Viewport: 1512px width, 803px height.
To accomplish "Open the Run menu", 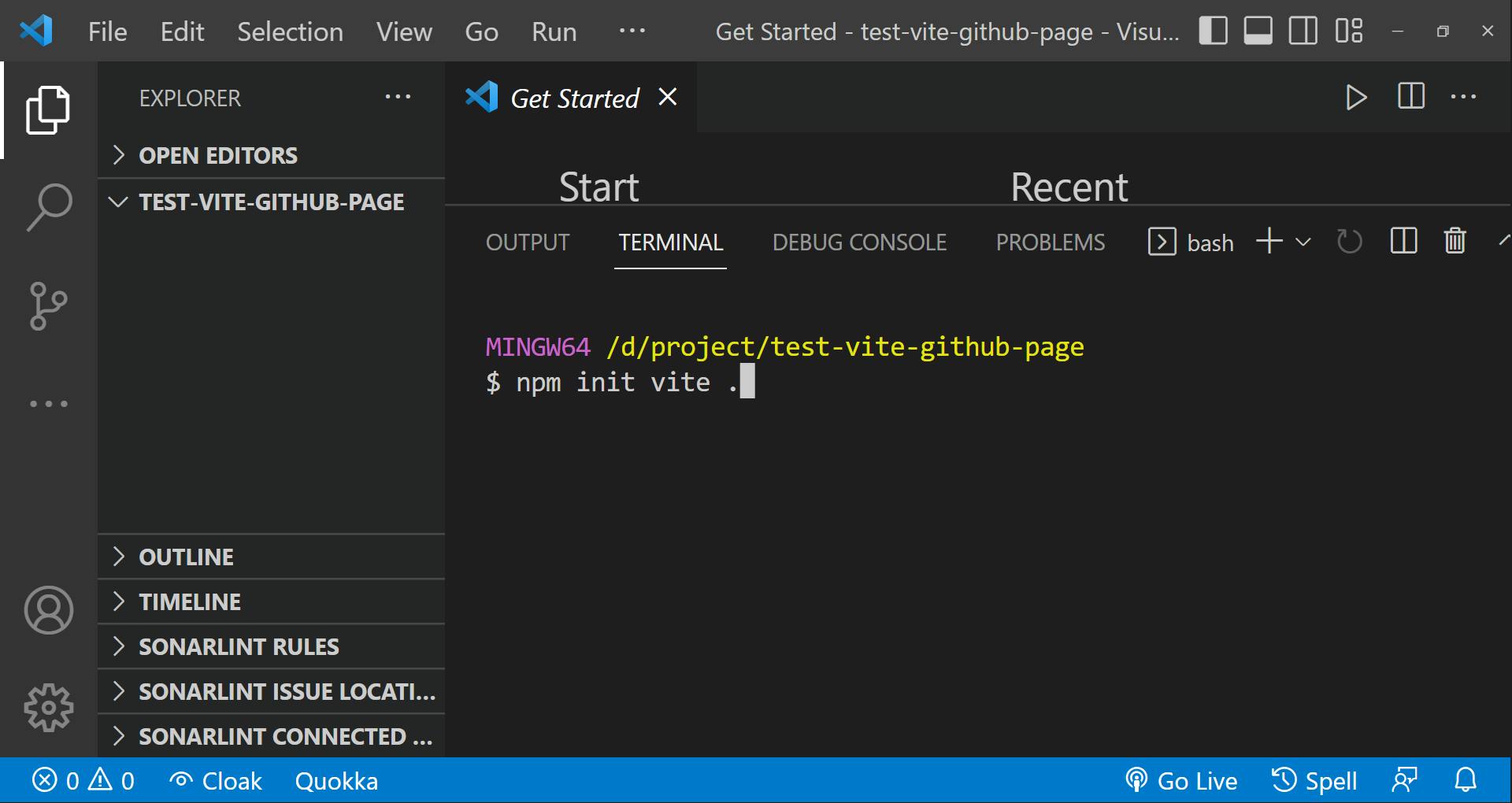I will click(x=554, y=31).
